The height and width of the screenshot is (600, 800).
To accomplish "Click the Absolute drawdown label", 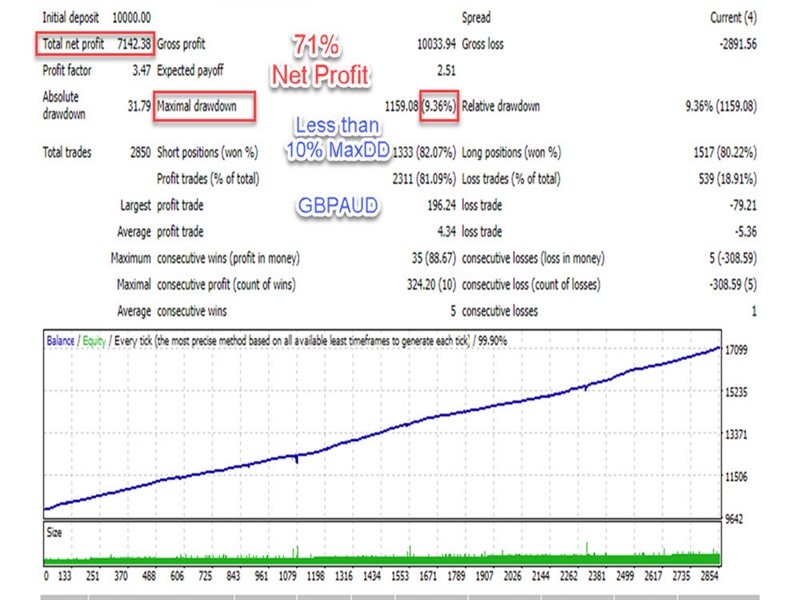I will pos(64,105).
